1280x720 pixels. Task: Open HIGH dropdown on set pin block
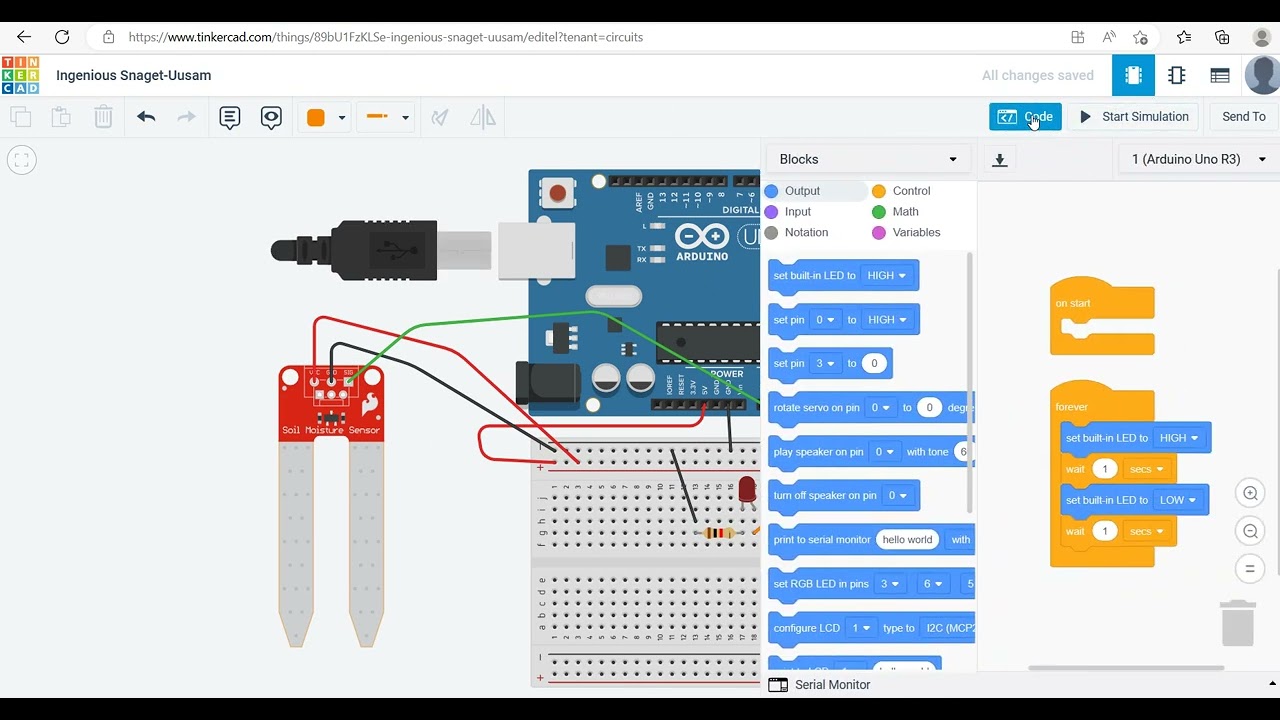pos(887,320)
